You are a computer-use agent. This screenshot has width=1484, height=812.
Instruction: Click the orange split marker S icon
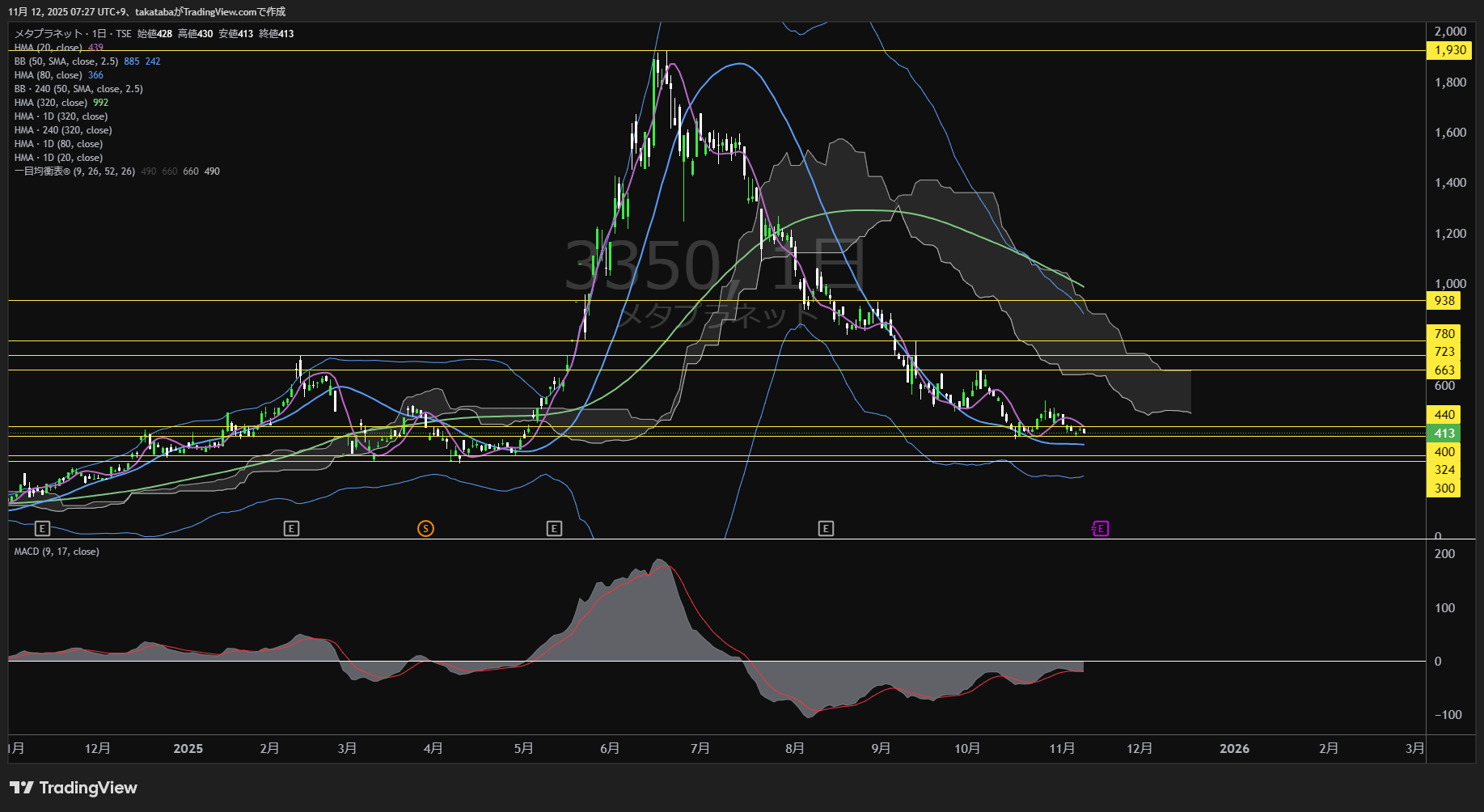[x=425, y=528]
